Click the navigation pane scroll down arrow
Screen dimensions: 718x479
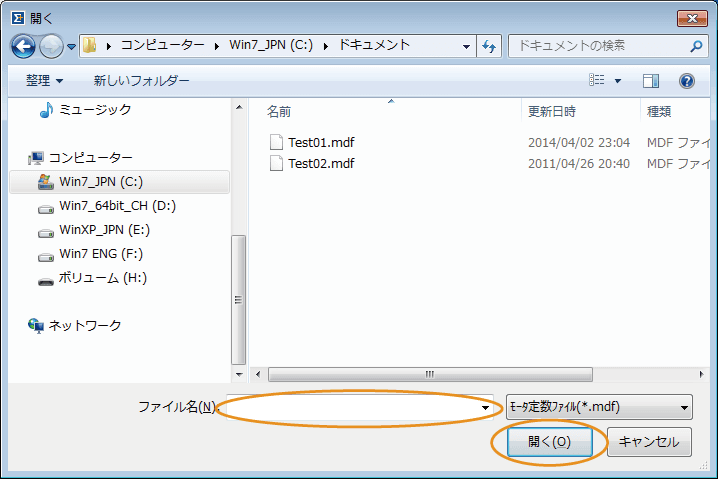239,375
